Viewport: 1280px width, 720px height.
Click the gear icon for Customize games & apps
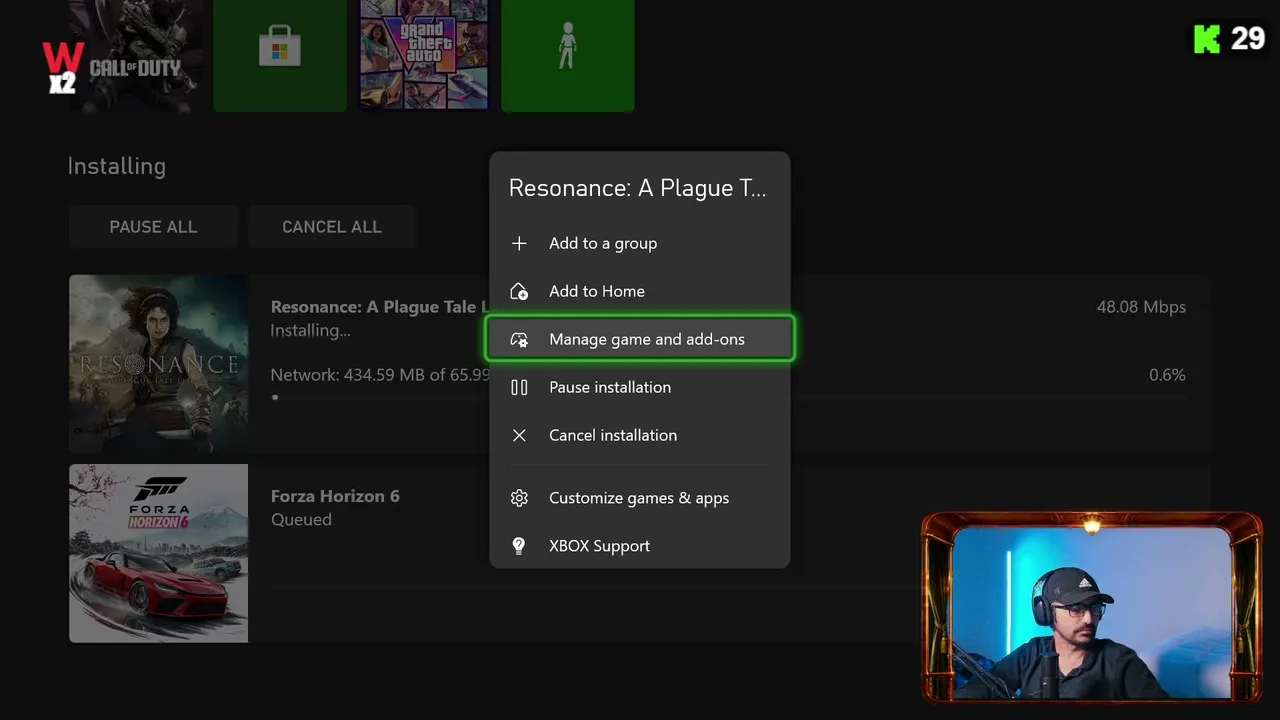(519, 498)
